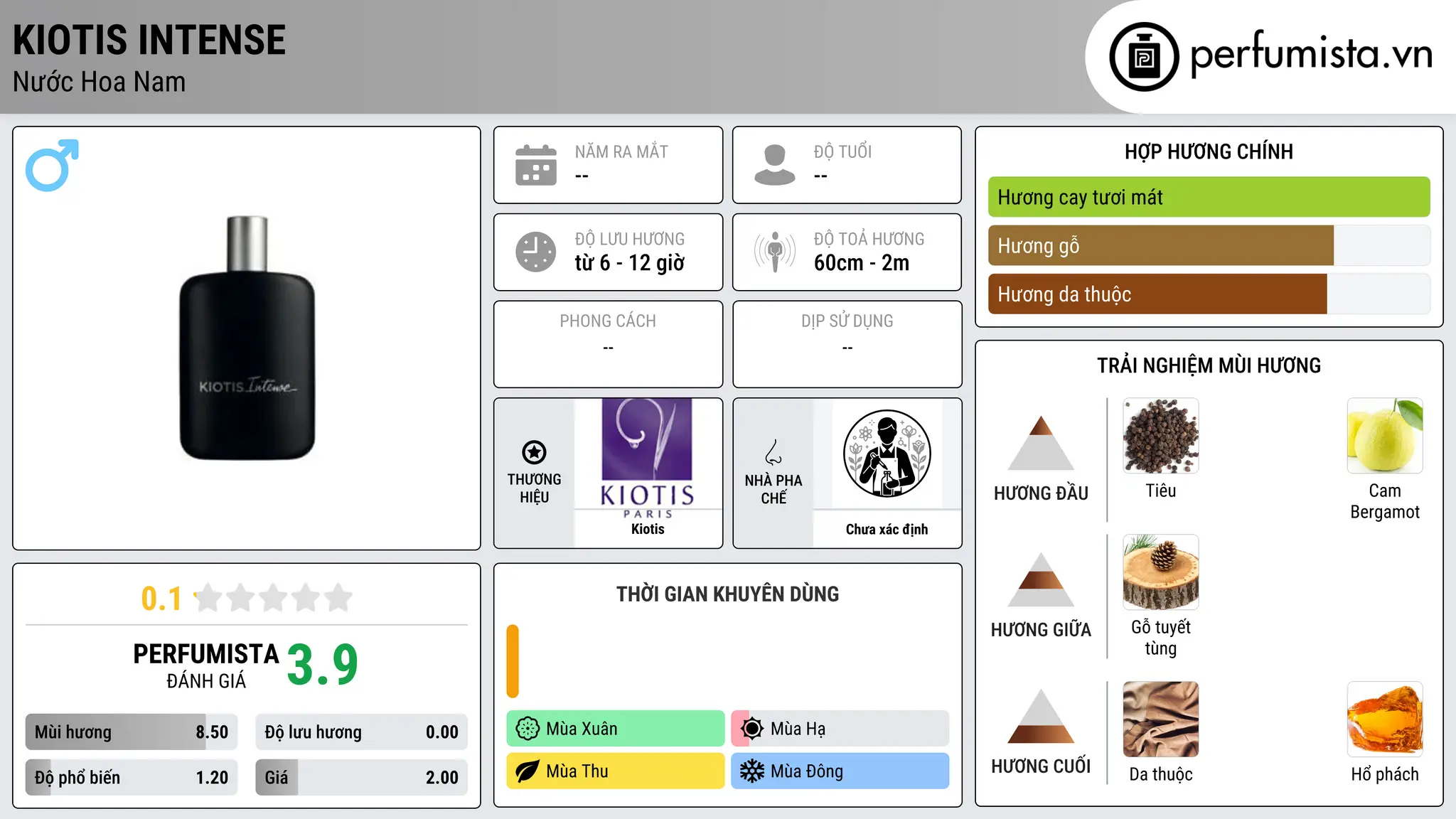The image size is (1456, 819).
Task: Click the orange recommended-time vertical bar
Action: click(513, 661)
